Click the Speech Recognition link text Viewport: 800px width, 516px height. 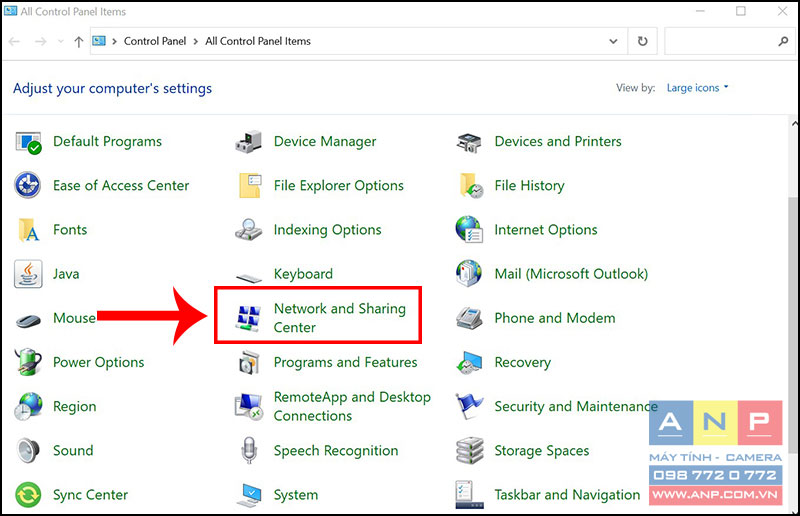(336, 451)
